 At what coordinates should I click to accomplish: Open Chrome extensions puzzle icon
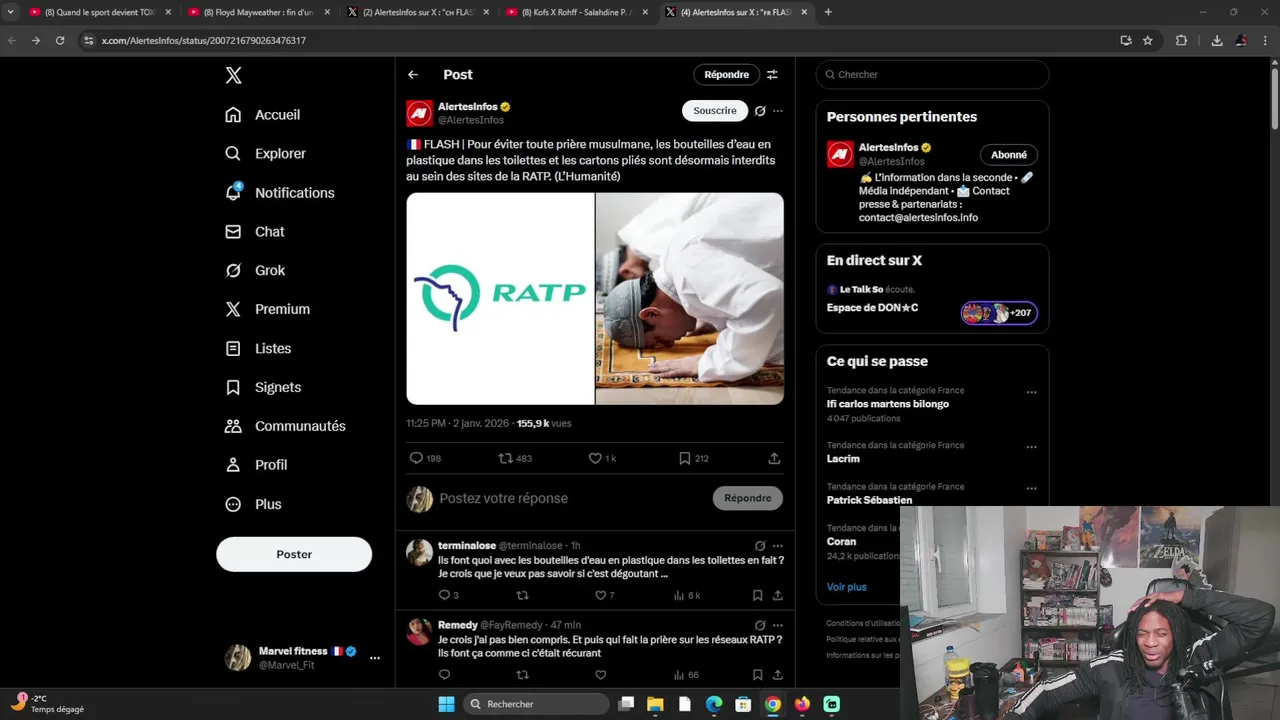[x=1181, y=40]
